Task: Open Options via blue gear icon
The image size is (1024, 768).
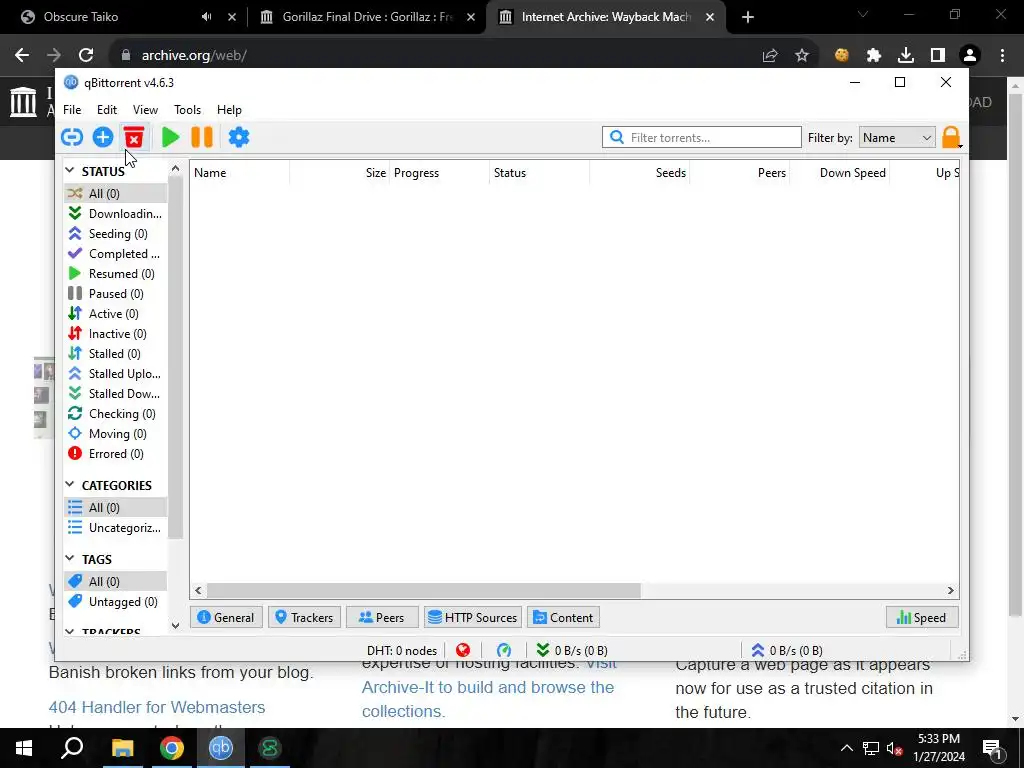Action: [239, 137]
